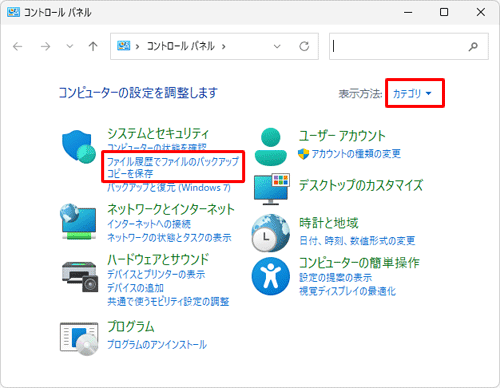Click the Ease of Access icon
This screenshot has width=500, height=388.
click(271, 276)
